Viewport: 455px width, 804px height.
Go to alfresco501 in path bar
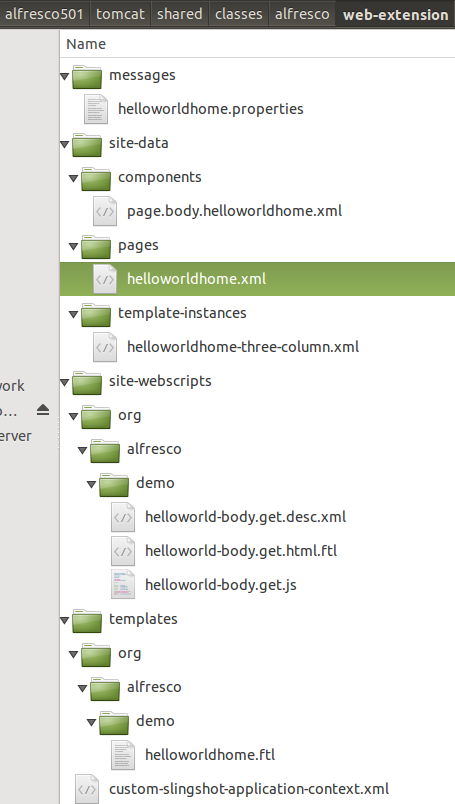tap(45, 14)
